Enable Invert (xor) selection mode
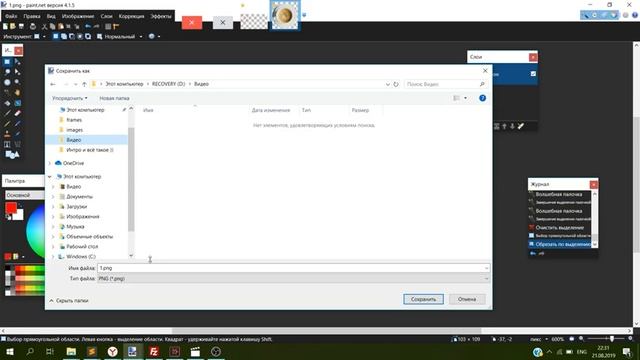The width and height of the screenshot is (640, 360). pos(88,36)
